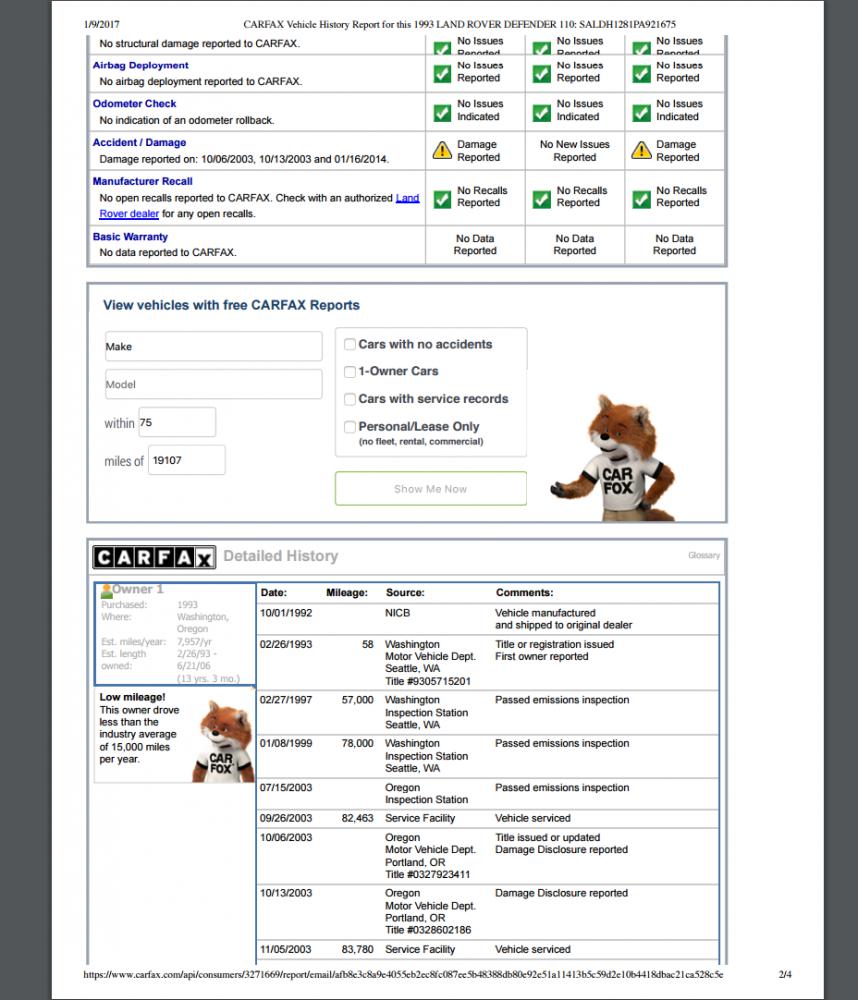Screen dimensions: 858x1000
Task: Click the 'Source:' column header
Action: tap(405, 592)
